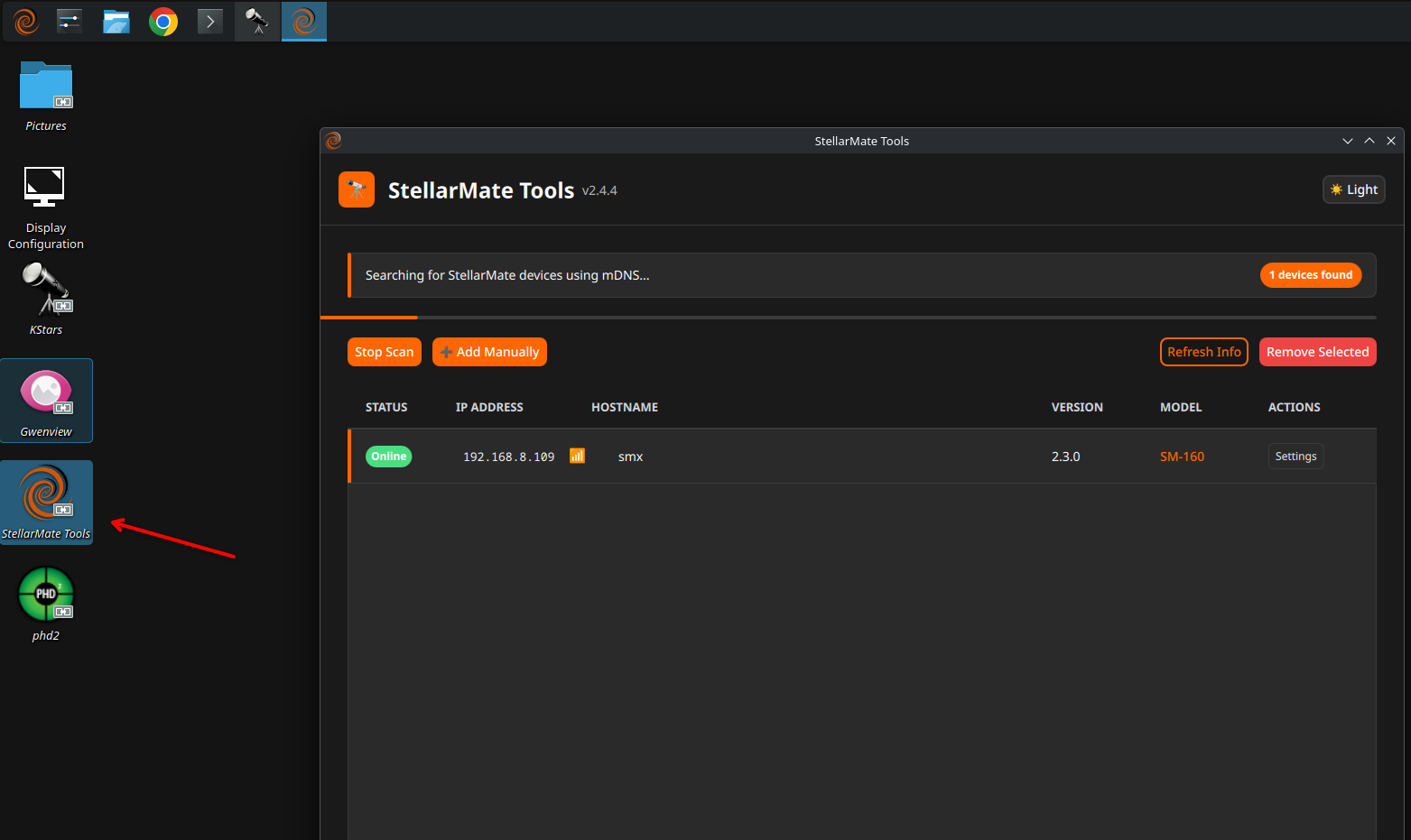Open the Display Configuration desktop icon
The height and width of the screenshot is (840, 1411).
coord(46,208)
